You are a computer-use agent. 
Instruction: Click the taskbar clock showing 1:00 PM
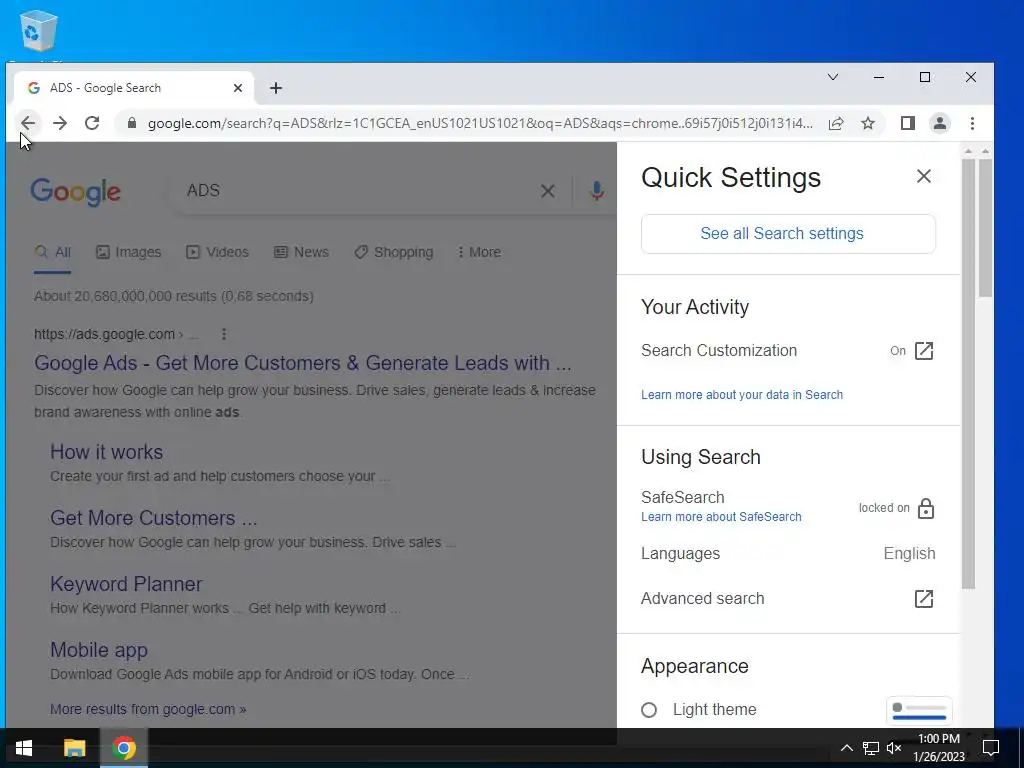939,748
